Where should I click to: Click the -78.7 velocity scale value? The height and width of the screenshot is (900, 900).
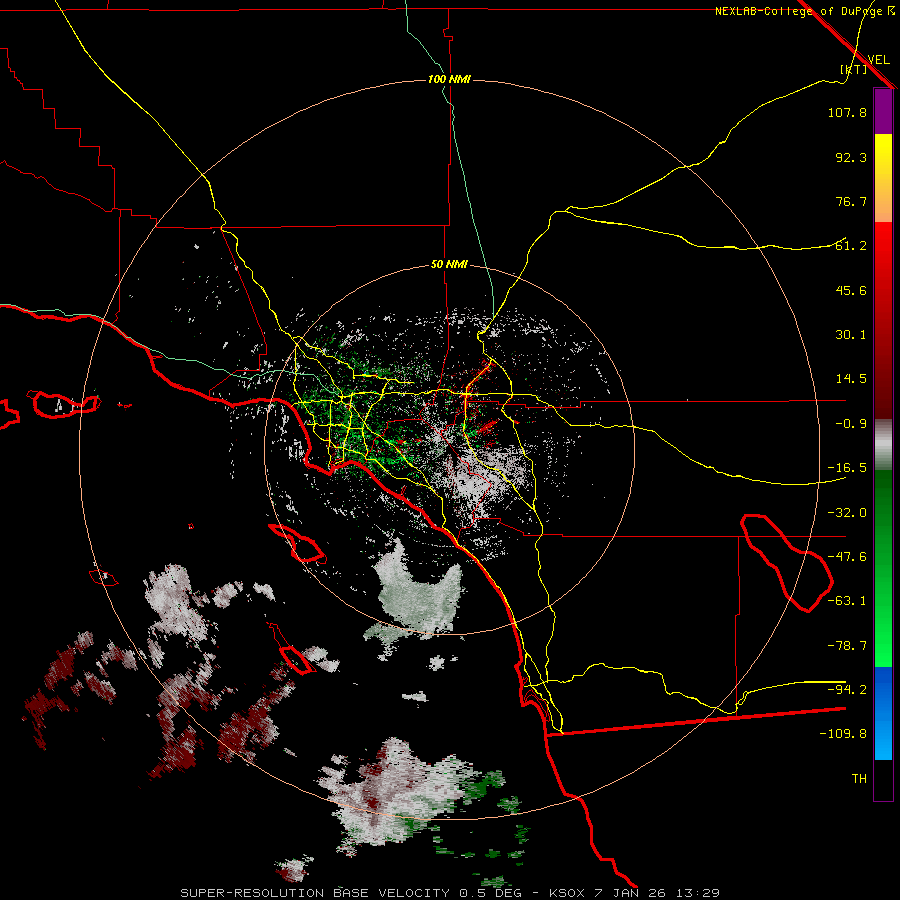[x=847, y=646]
